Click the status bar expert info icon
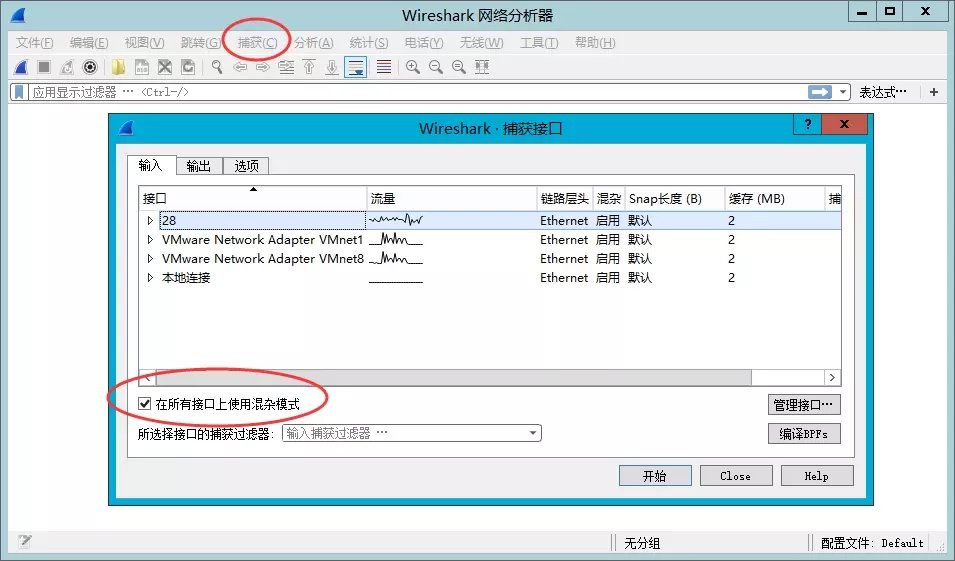 coord(25,541)
